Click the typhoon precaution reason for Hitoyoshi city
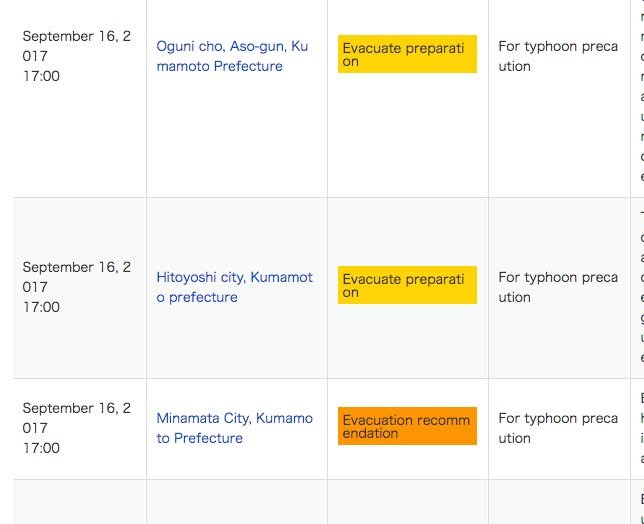The height and width of the screenshot is (524, 644). coord(558,287)
